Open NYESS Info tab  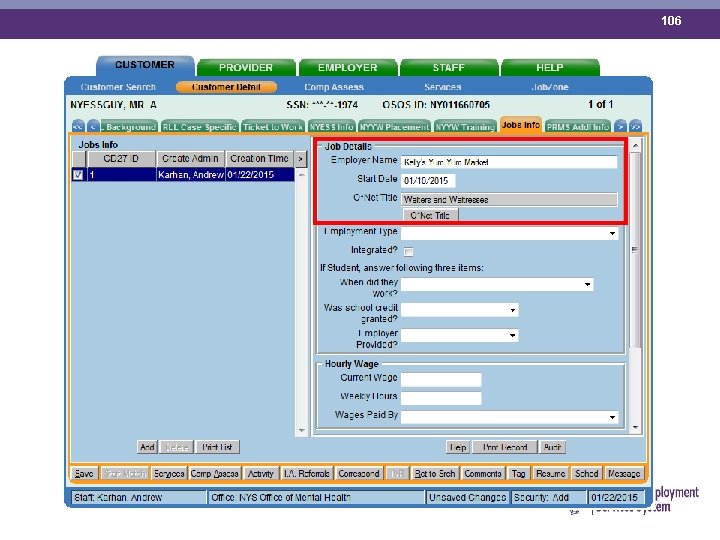click(x=332, y=127)
